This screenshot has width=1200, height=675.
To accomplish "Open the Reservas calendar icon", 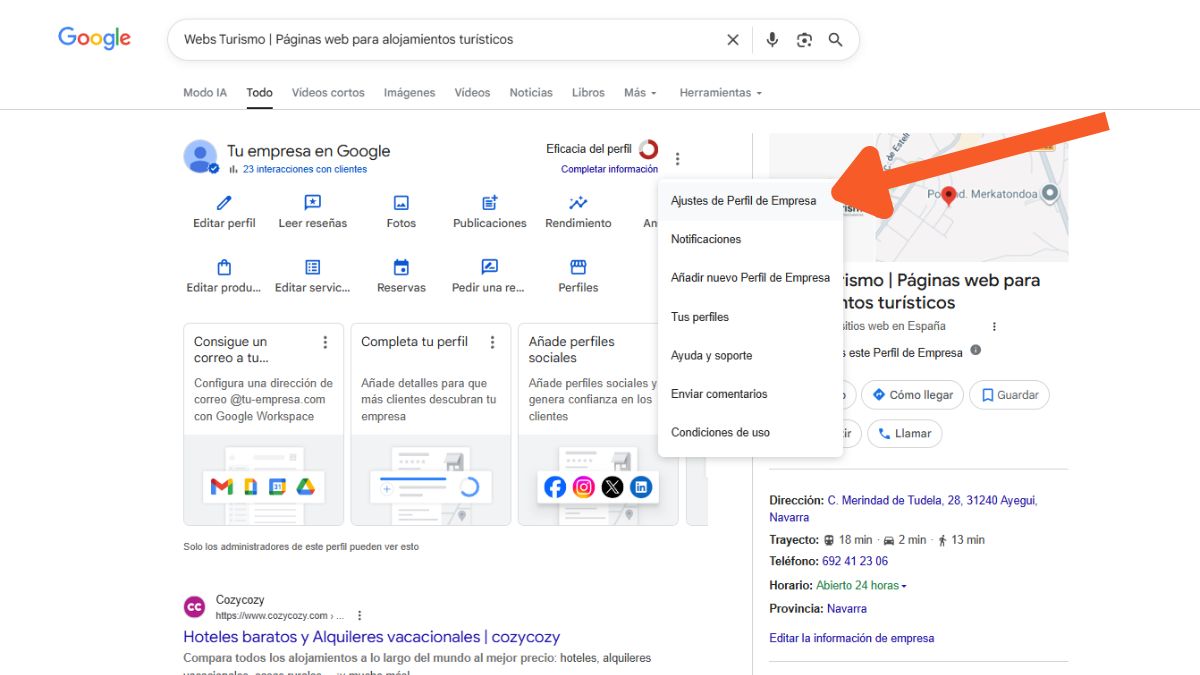I will [x=400, y=268].
